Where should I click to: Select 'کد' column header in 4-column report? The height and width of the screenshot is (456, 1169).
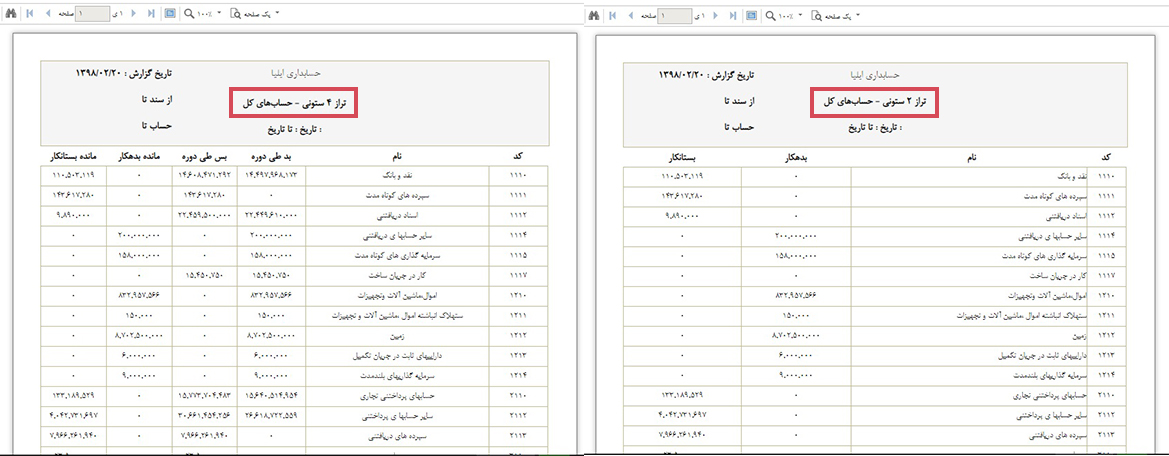click(517, 157)
